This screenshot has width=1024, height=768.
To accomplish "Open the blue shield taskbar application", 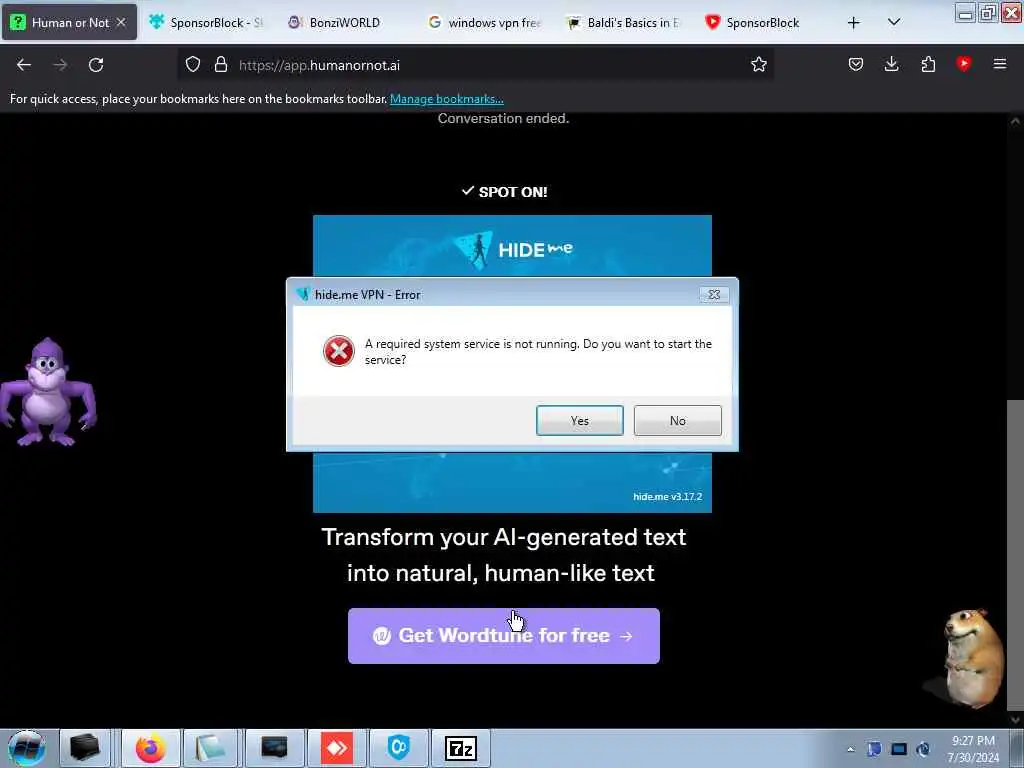I will (x=398, y=748).
